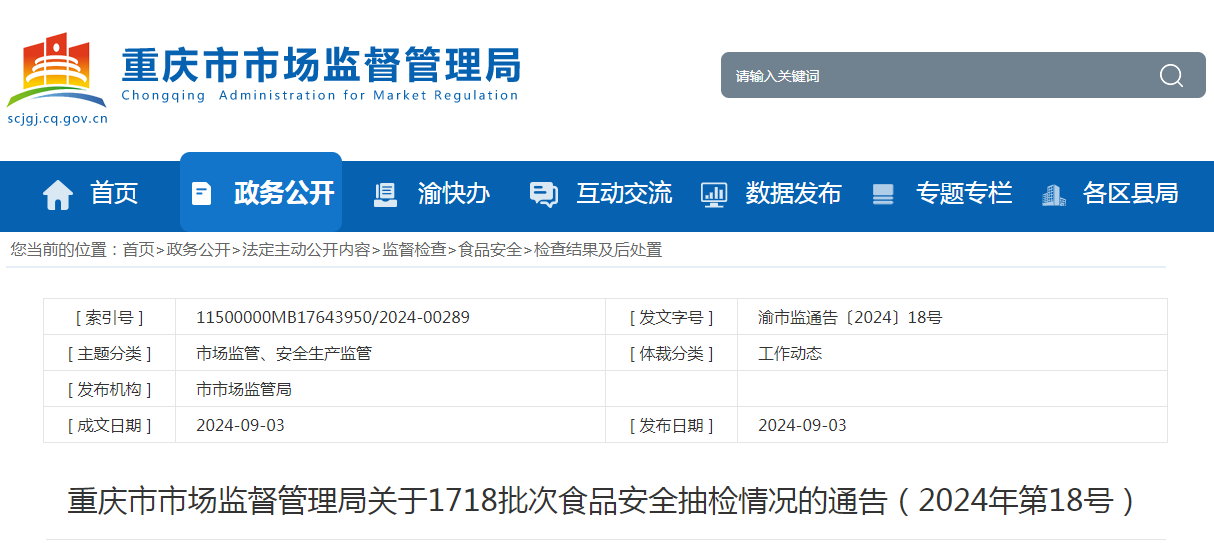This screenshot has height=543, width=1214.
Task: Click the [ 发布机构 ] label cell
Action: [x=109, y=389]
